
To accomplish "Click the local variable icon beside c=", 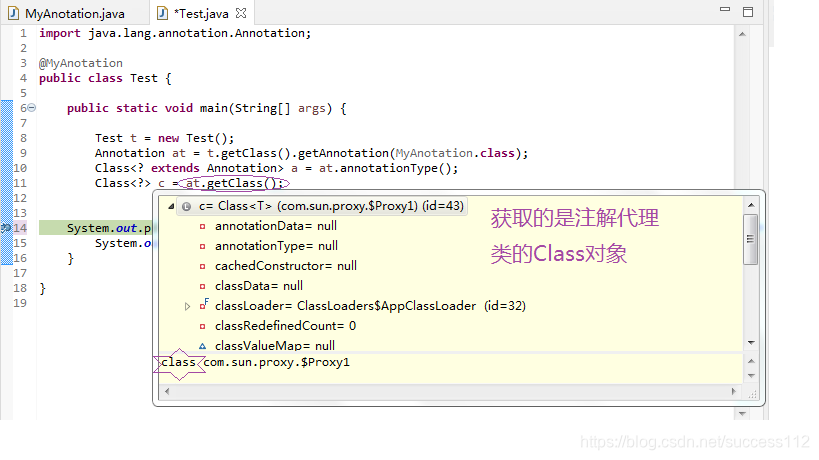I will (x=186, y=207).
